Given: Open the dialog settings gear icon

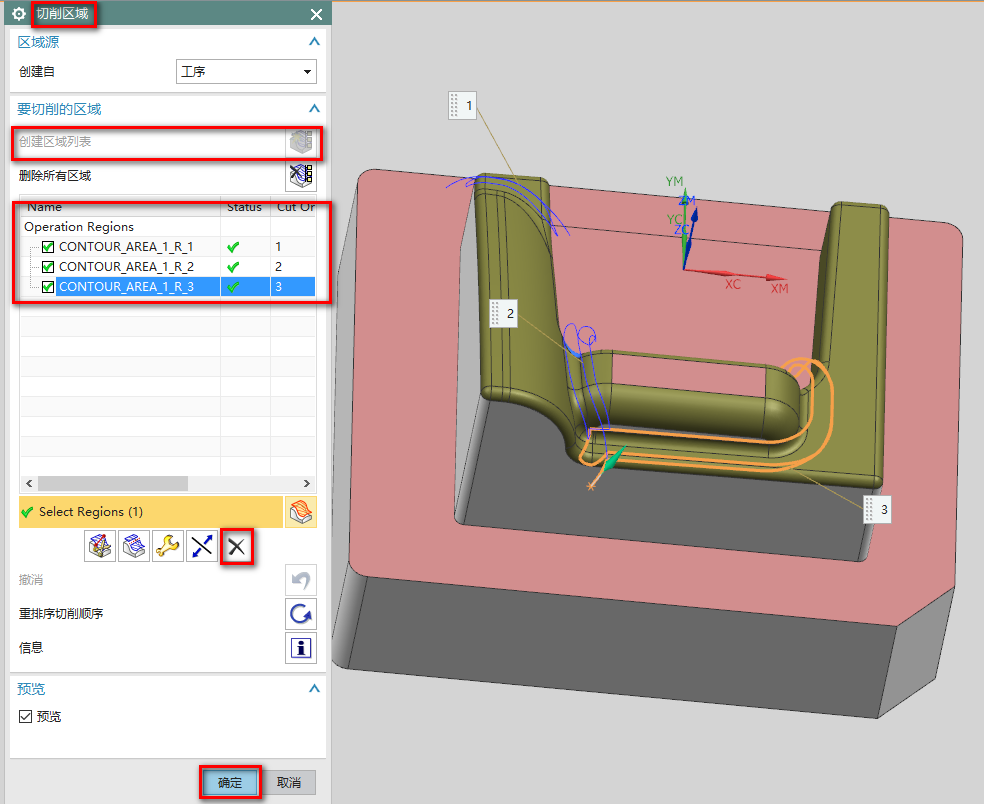Looking at the screenshot, I should tap(18, 14).
